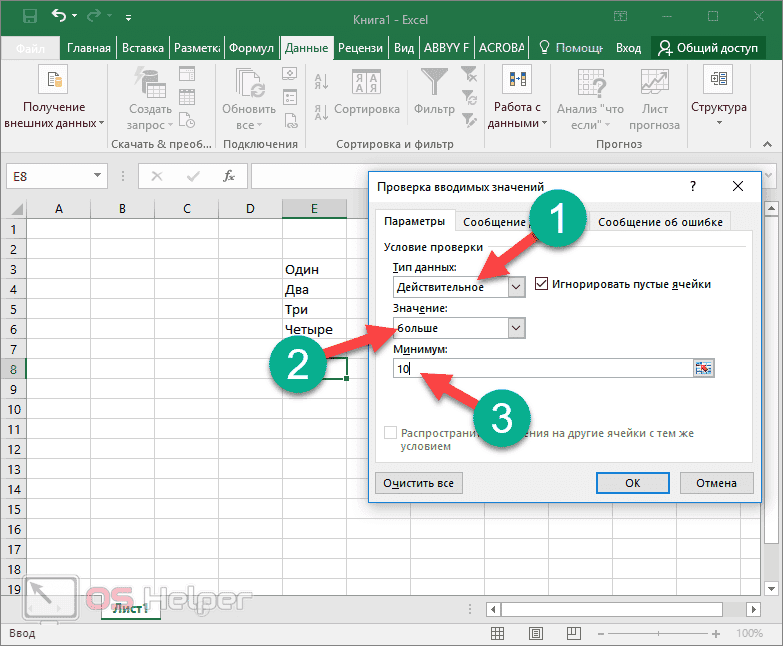Open the 'Главная' ribbon tab

(90, 47)
